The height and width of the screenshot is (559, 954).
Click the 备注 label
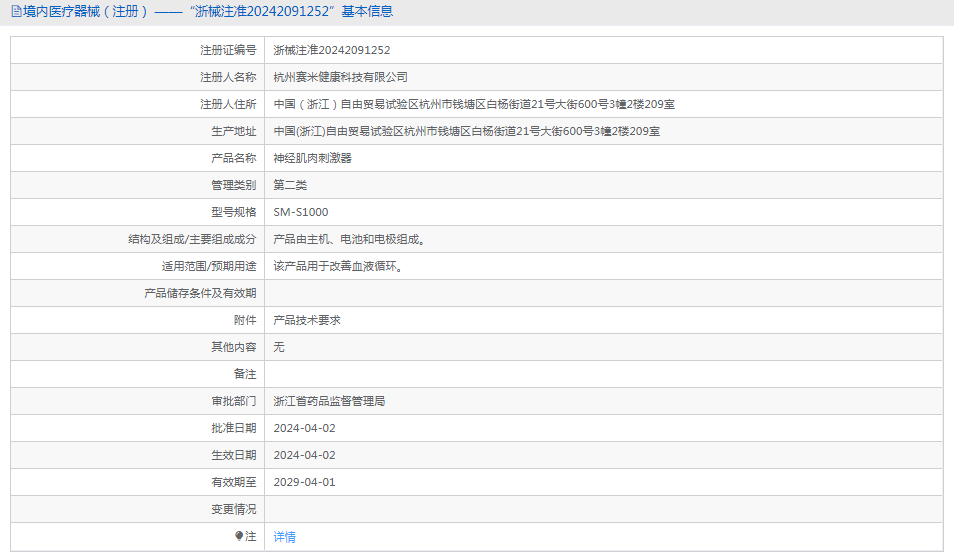[x=245, y=374]
